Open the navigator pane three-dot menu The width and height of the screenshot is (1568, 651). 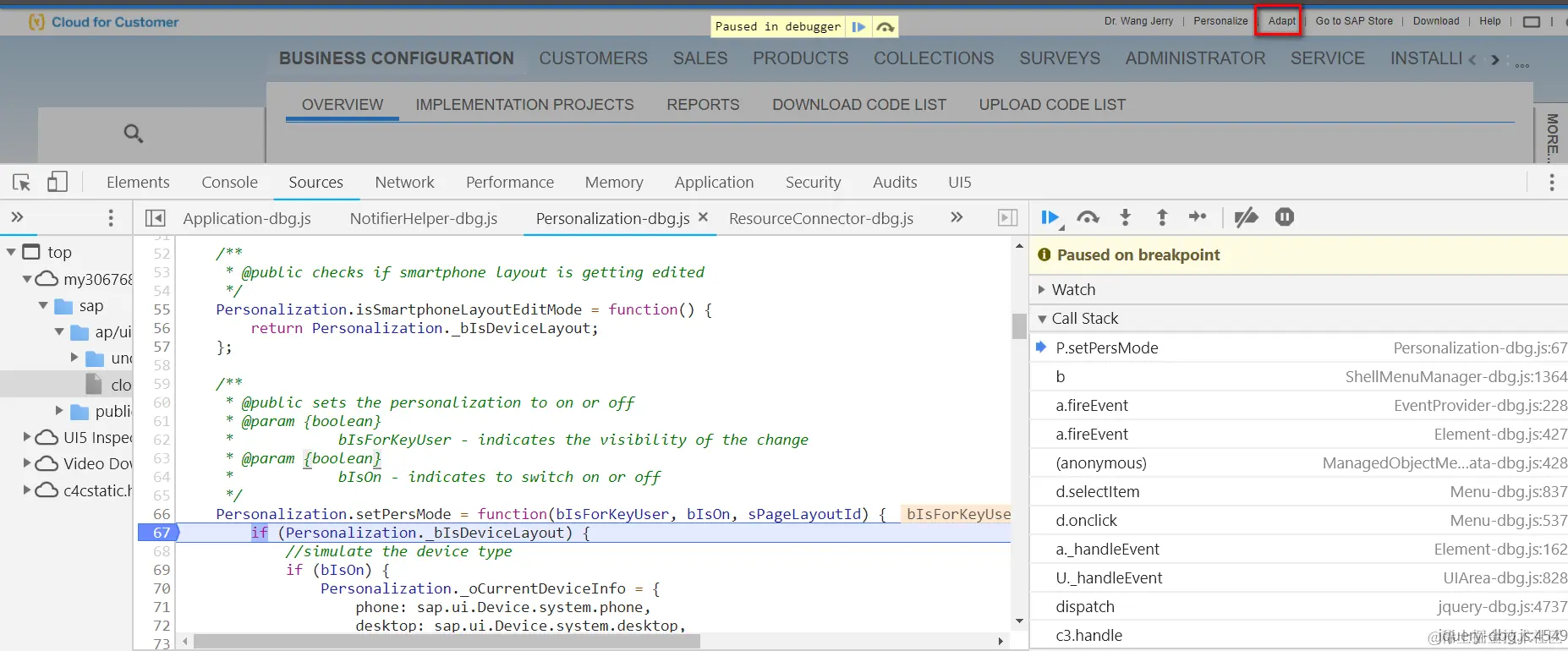[111, 218]
